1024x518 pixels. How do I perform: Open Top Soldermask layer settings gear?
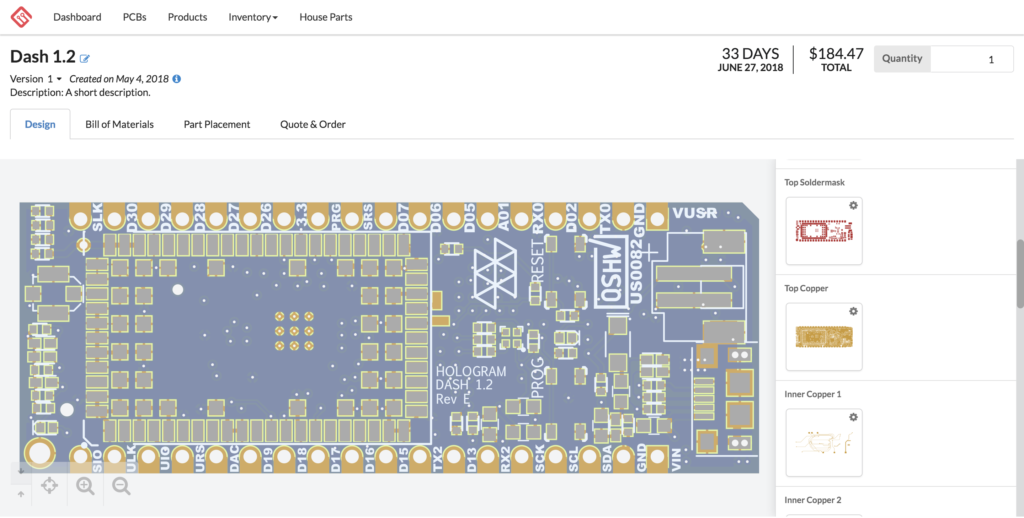pyautogui.click(x=853, y=205)
